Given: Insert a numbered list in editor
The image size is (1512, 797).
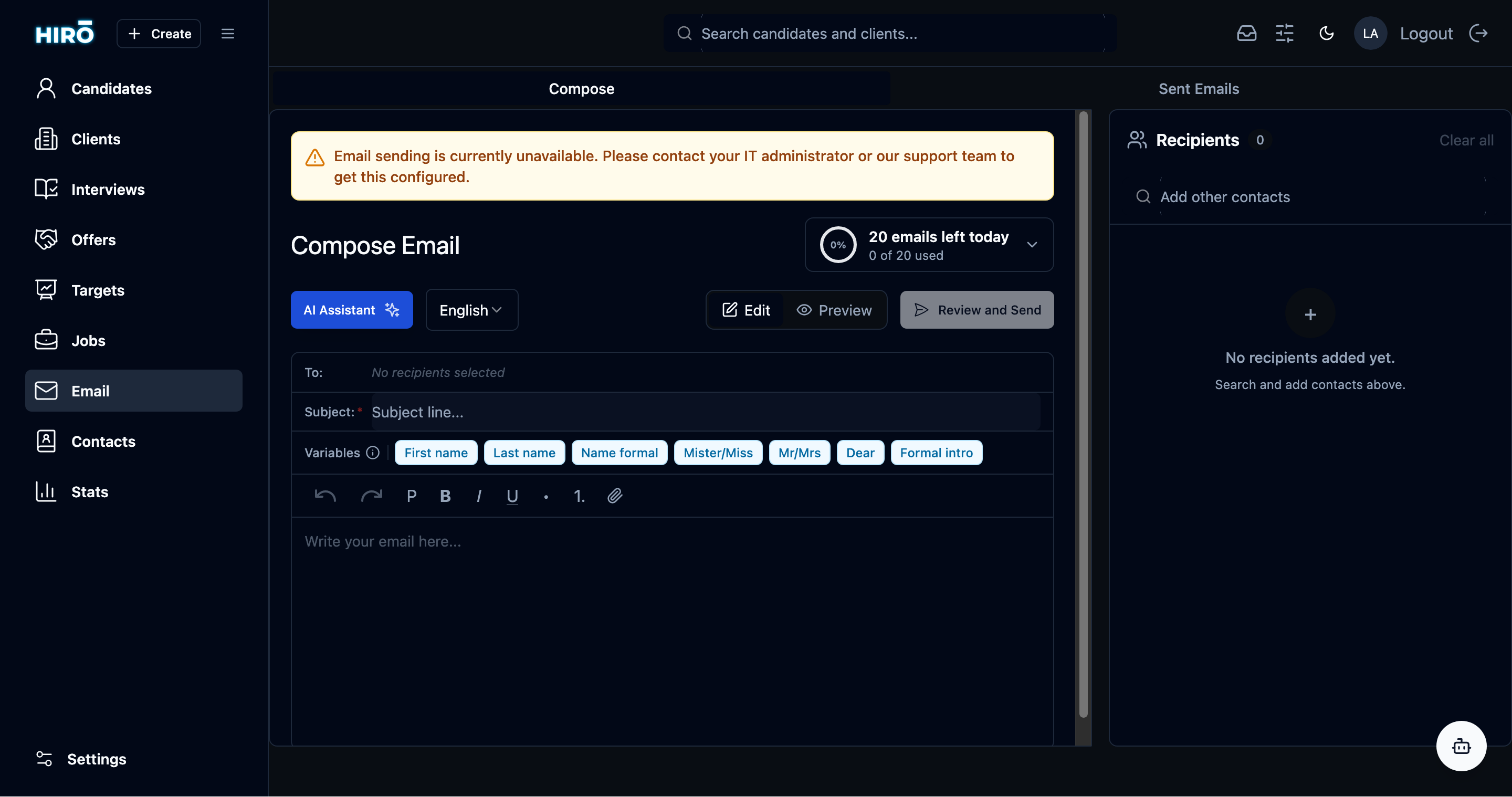Looking at the screenshot, I should 579,496.
